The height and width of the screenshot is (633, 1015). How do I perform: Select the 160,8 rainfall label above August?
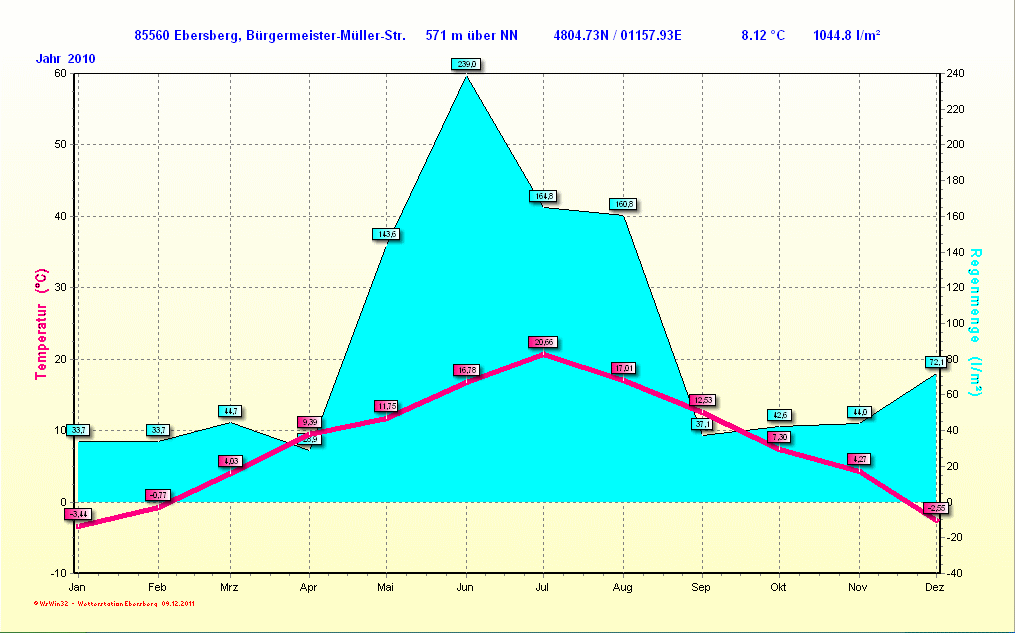pos(623,204)
